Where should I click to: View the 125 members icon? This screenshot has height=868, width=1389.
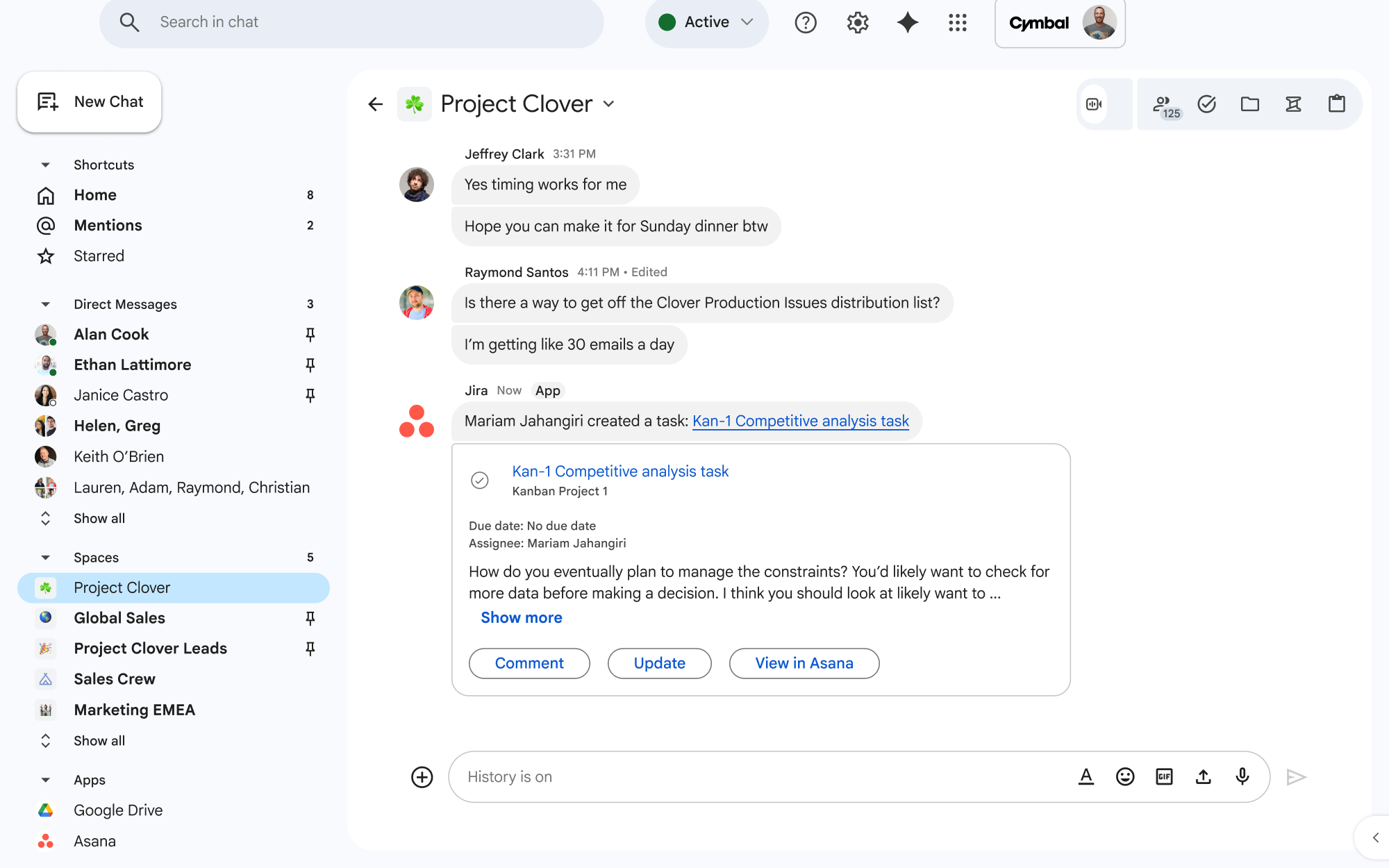point(1166,106)
